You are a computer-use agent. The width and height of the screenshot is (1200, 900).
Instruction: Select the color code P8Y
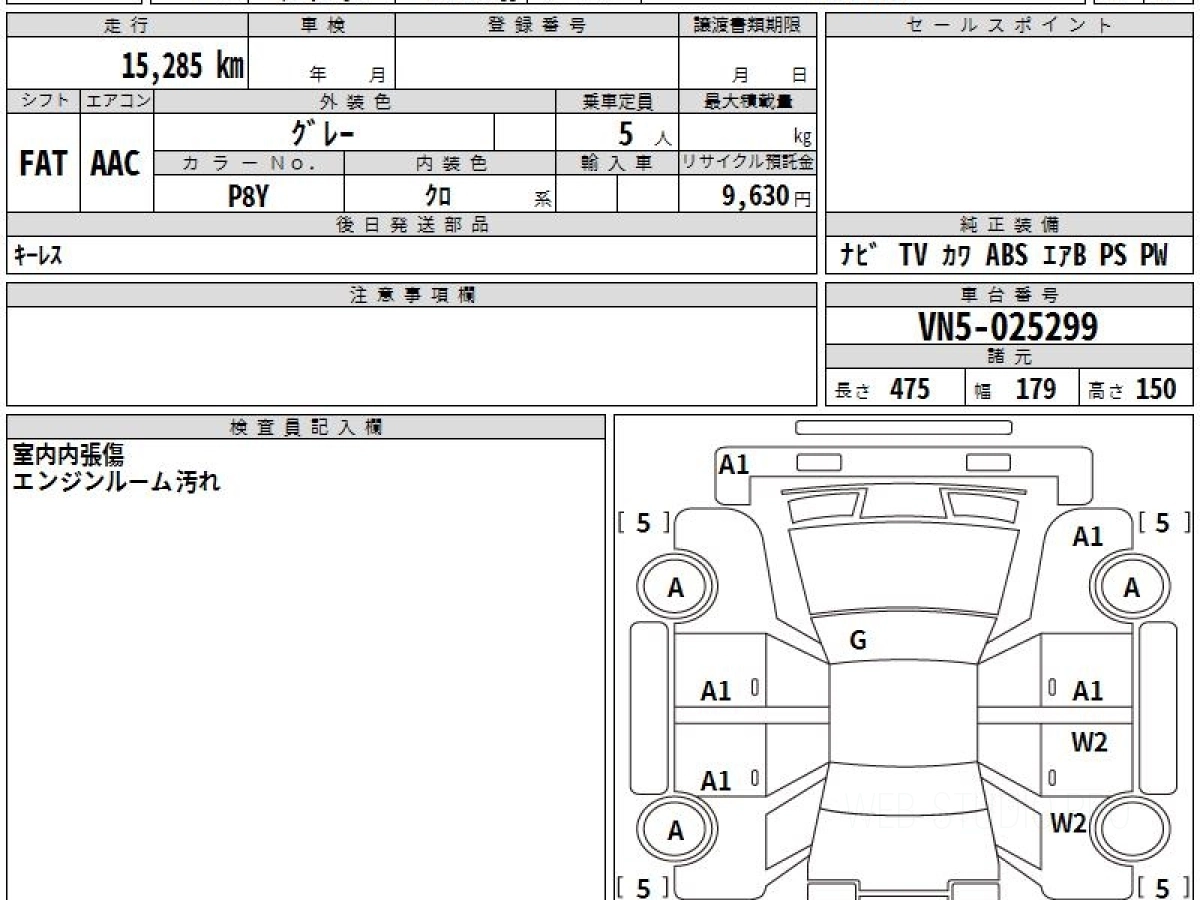[x=248, y=196]
